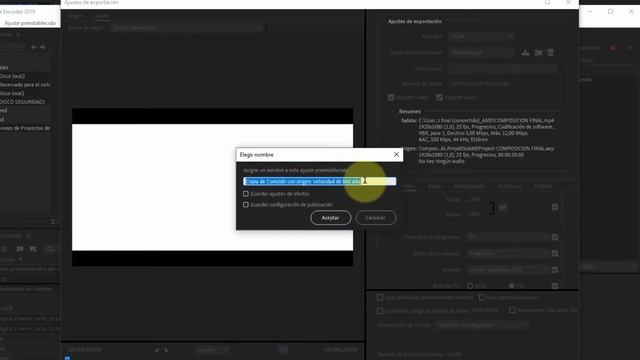The height and width of the screenshot is (360, 640).
Task: Open the Escala de origen dropdown
Action: click(187, 28)
